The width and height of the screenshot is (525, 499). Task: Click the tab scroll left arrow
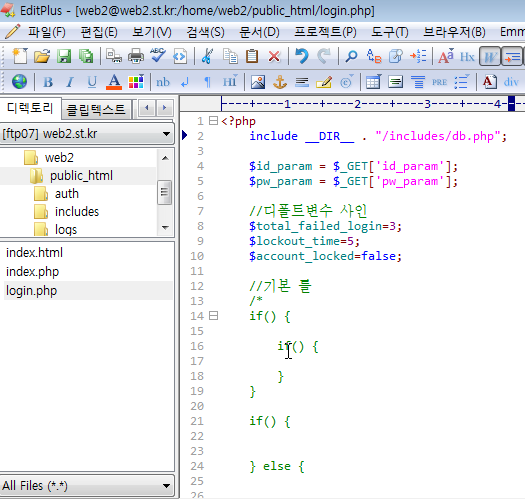(147, 108)
